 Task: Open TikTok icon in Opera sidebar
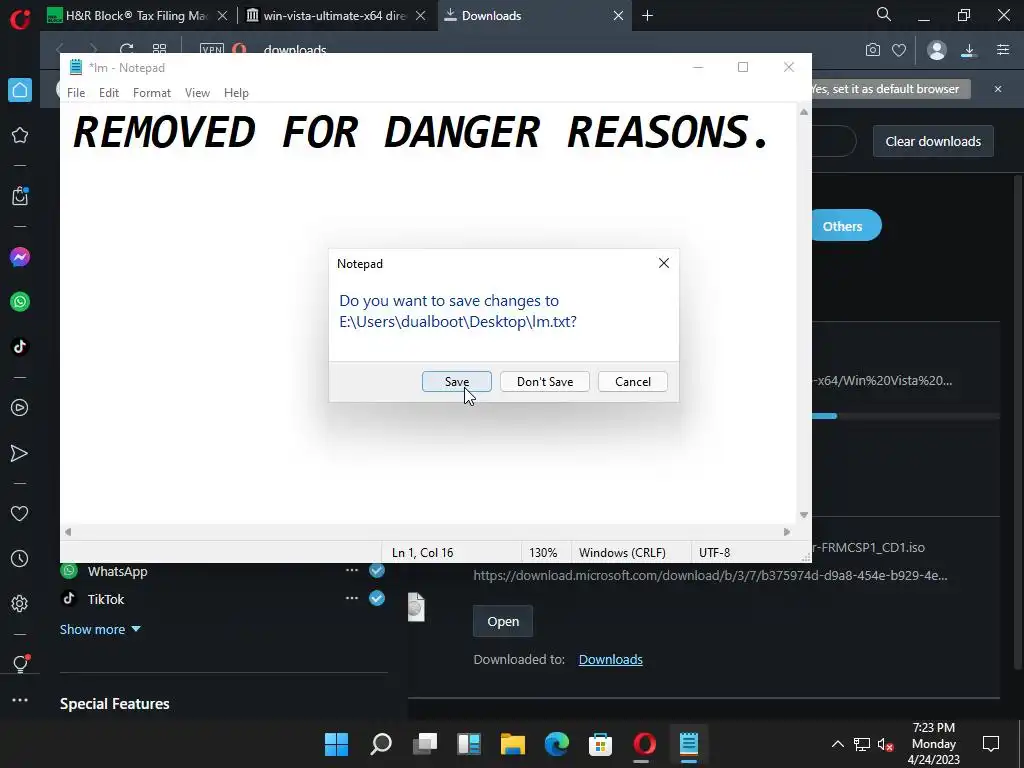point(20,347)
